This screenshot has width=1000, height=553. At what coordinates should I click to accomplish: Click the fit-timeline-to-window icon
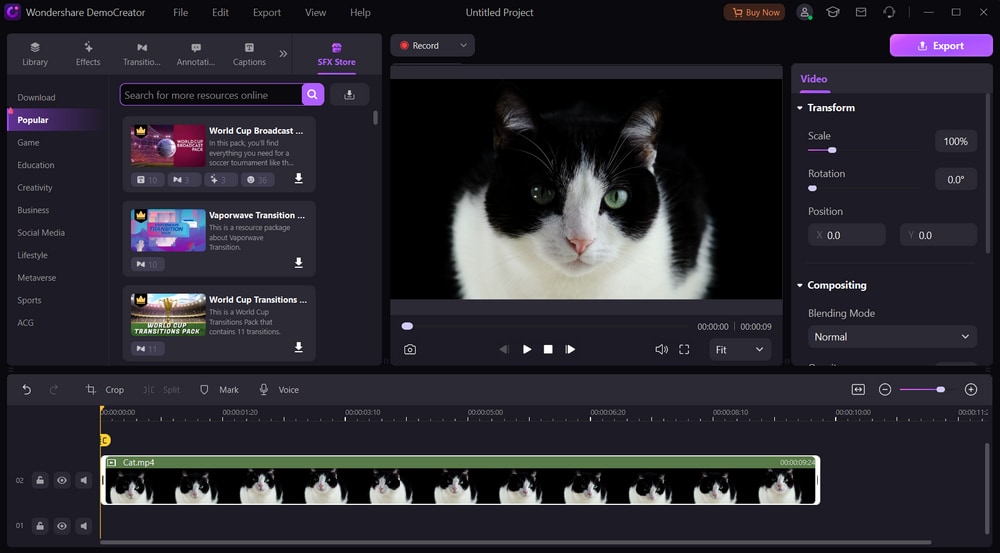click(x=858, y=390)
